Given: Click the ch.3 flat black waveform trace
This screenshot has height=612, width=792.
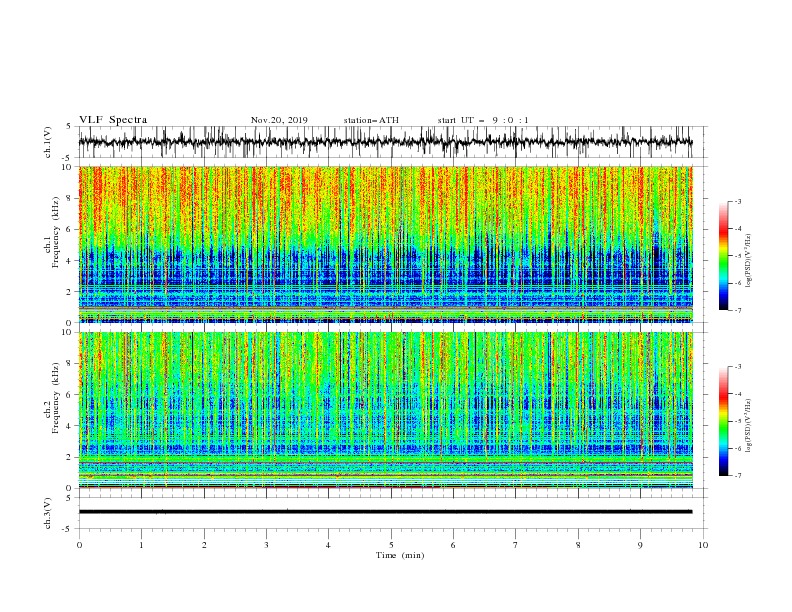Looking at the screenshot, I should click(x=385, y=512).
